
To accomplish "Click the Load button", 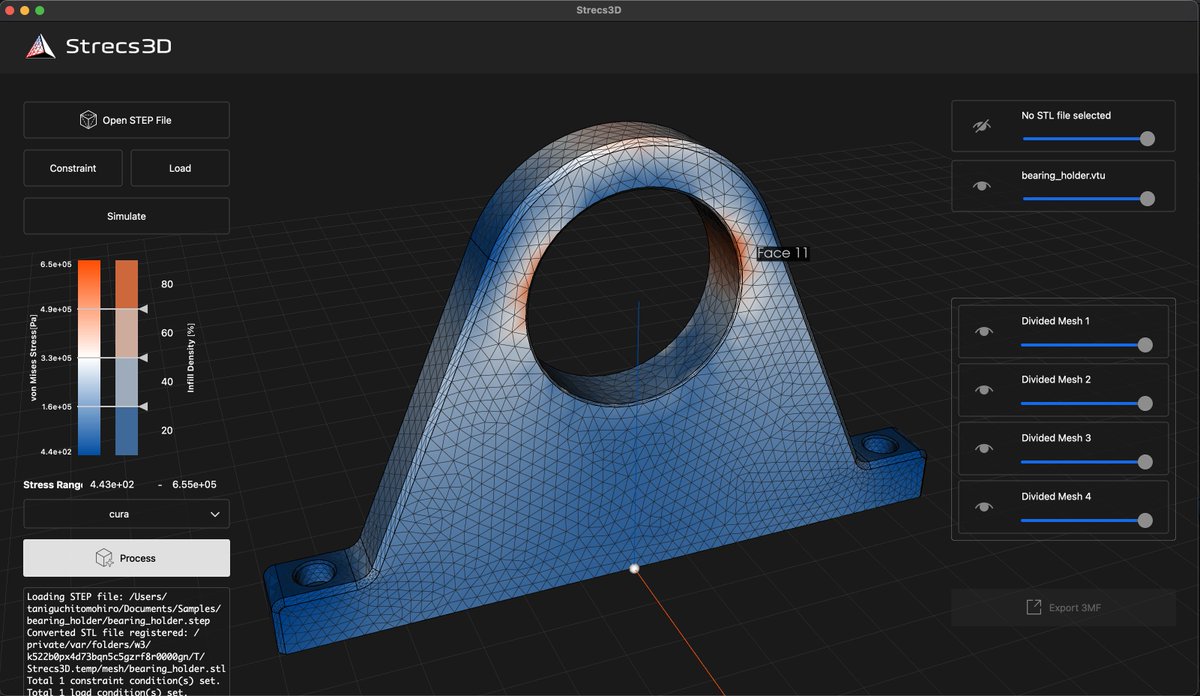I will point(180,168).
